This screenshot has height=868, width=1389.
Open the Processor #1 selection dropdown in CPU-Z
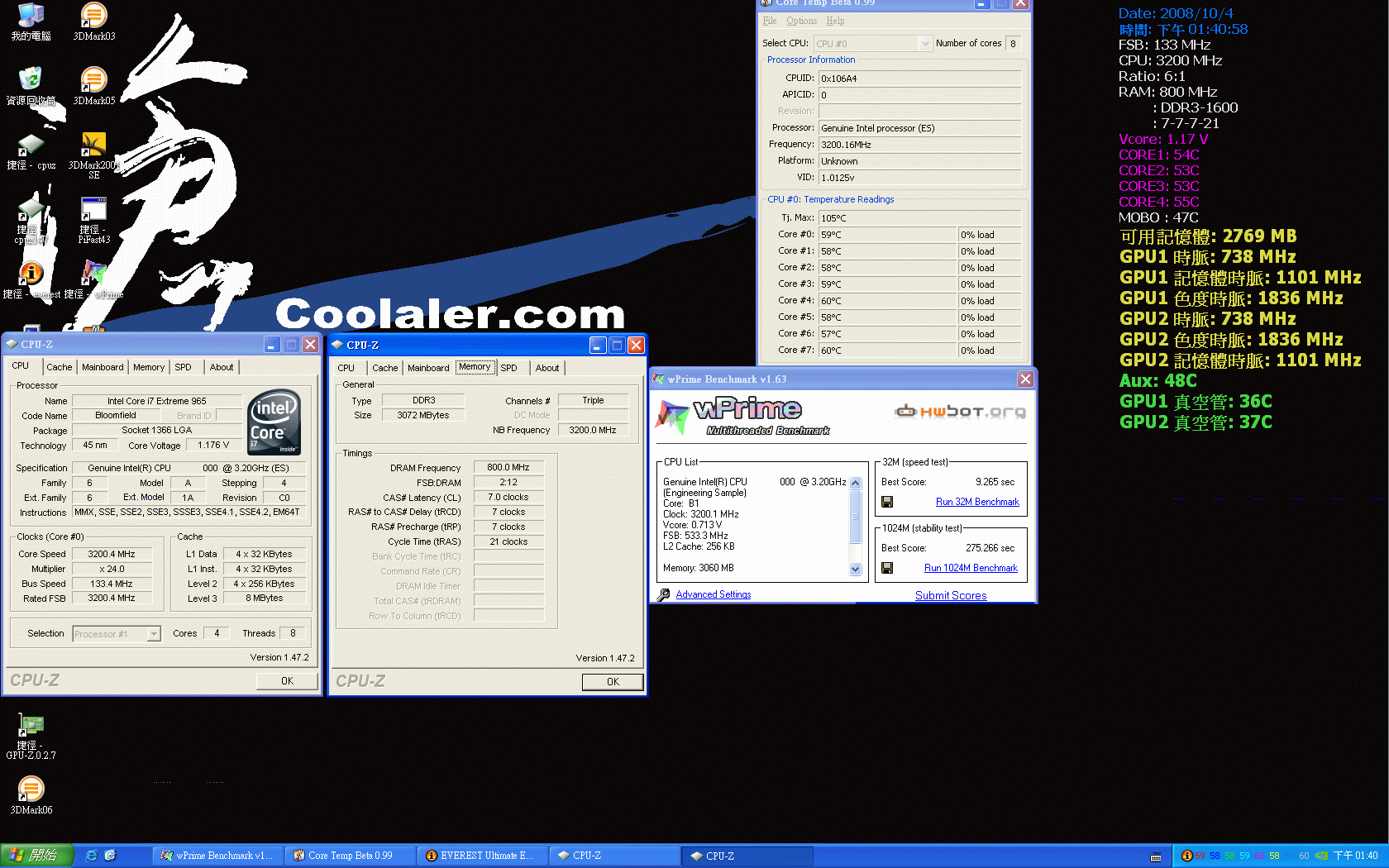117,634
